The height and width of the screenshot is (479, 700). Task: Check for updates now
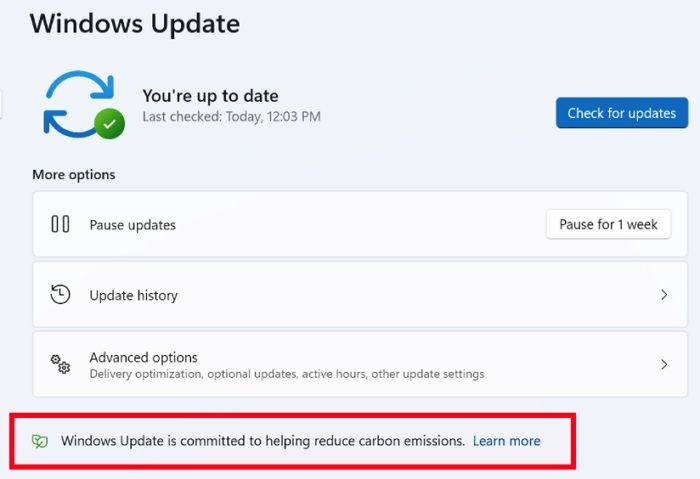click(622, 113)
